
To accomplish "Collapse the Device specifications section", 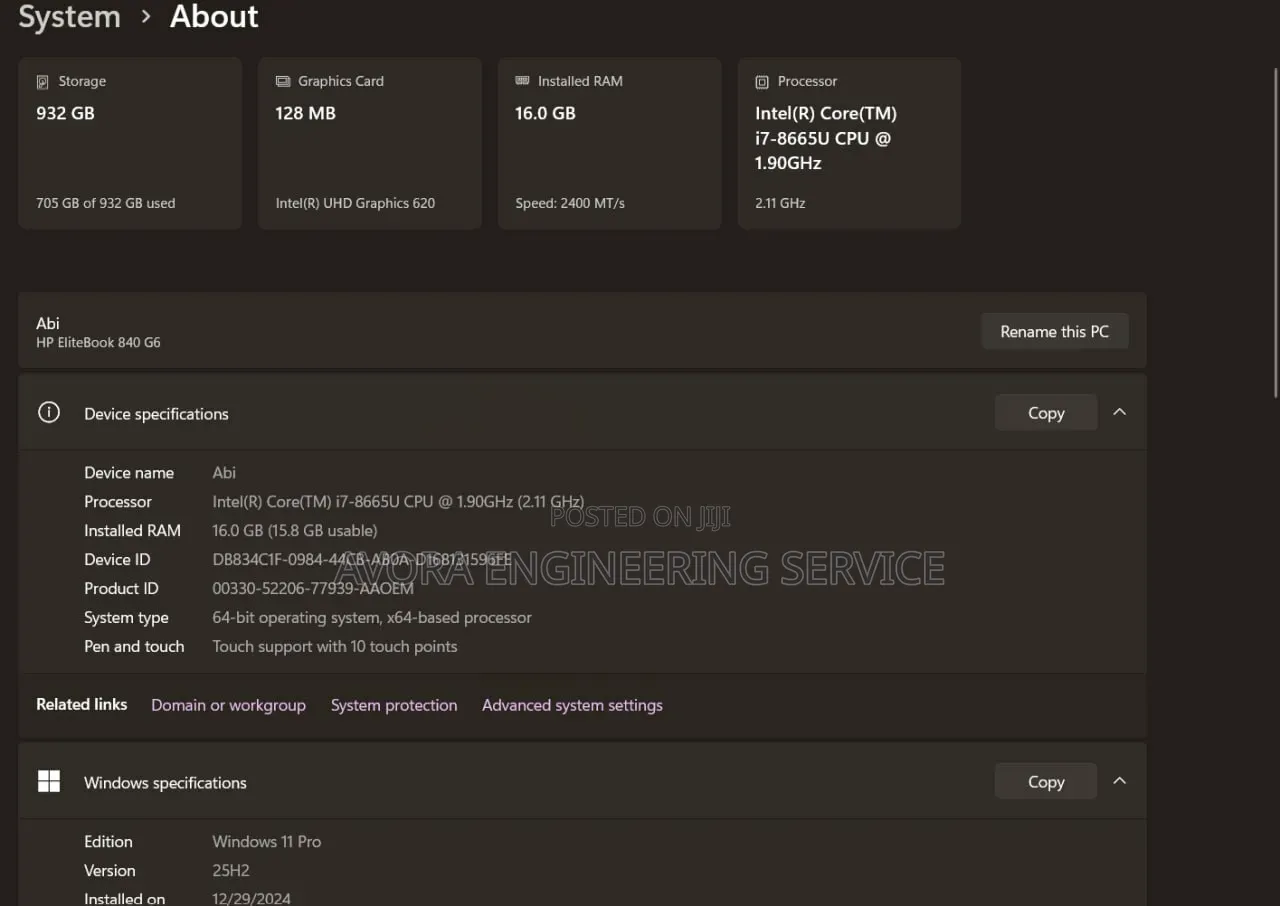I will click(1119, 412).
